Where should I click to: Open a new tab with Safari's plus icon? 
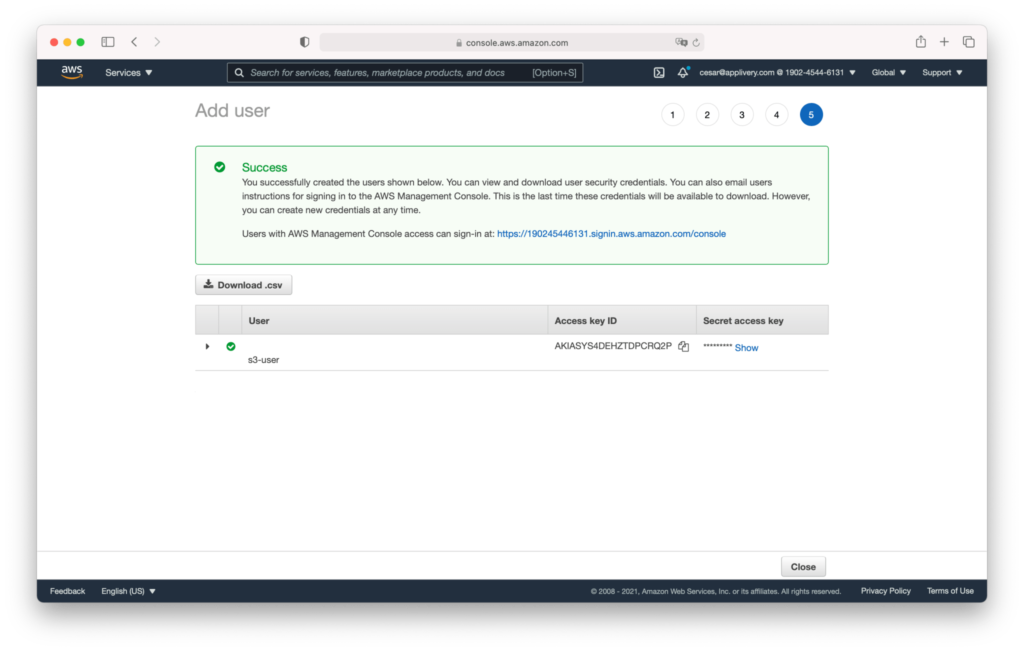[x=944, y=41]
